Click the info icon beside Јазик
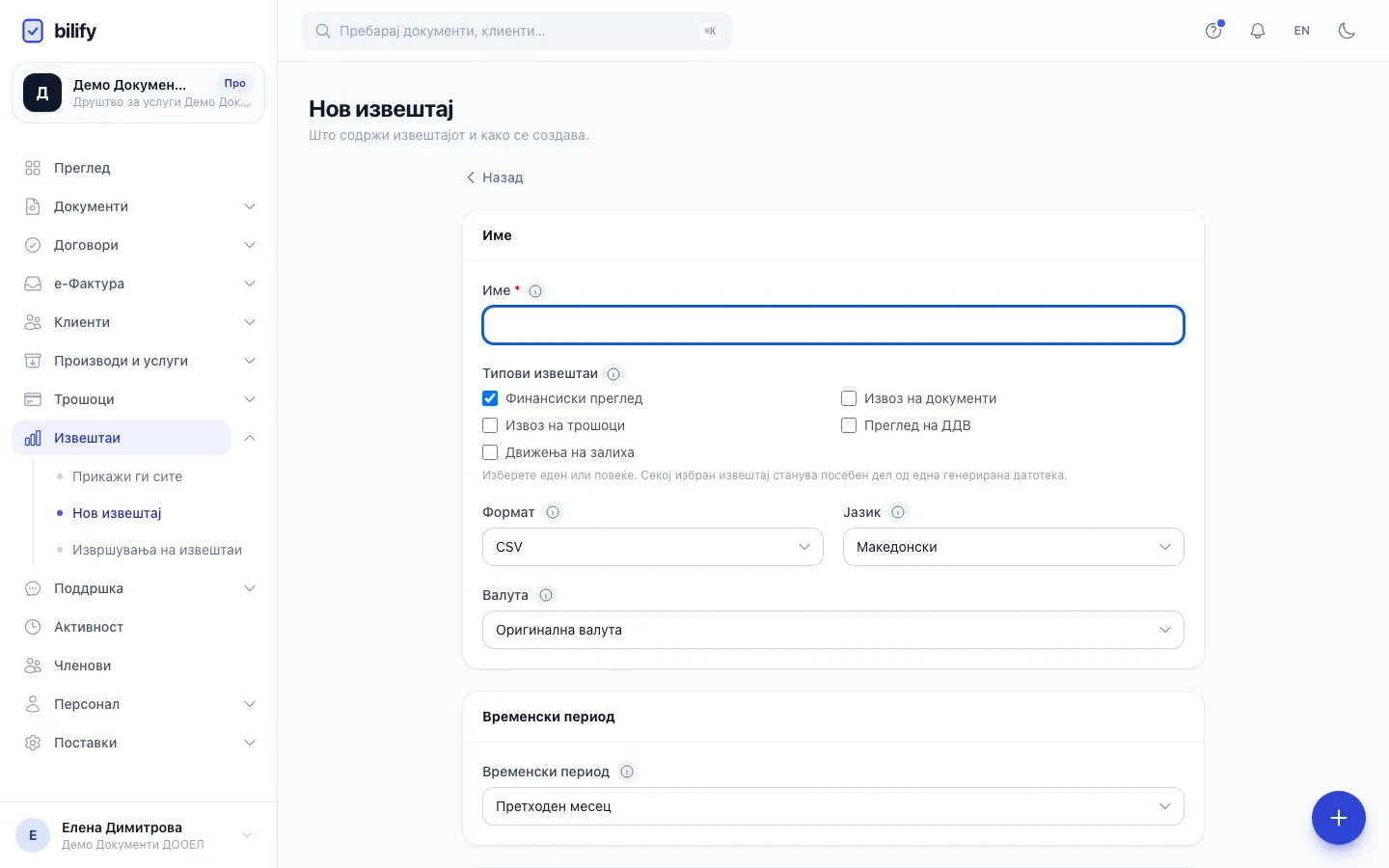Image resolution: width=1389 pixels, height=868 pixels. (898, 512)
